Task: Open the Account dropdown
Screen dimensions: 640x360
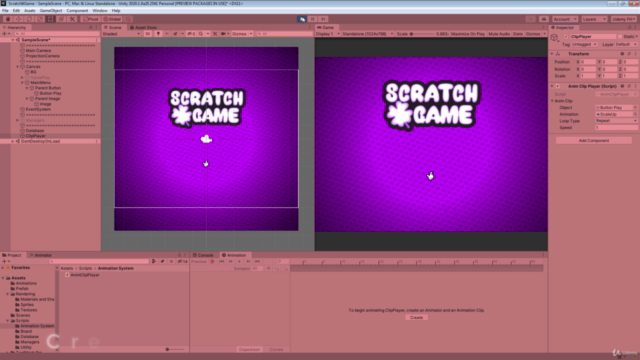Action: (x=565, y=19)
